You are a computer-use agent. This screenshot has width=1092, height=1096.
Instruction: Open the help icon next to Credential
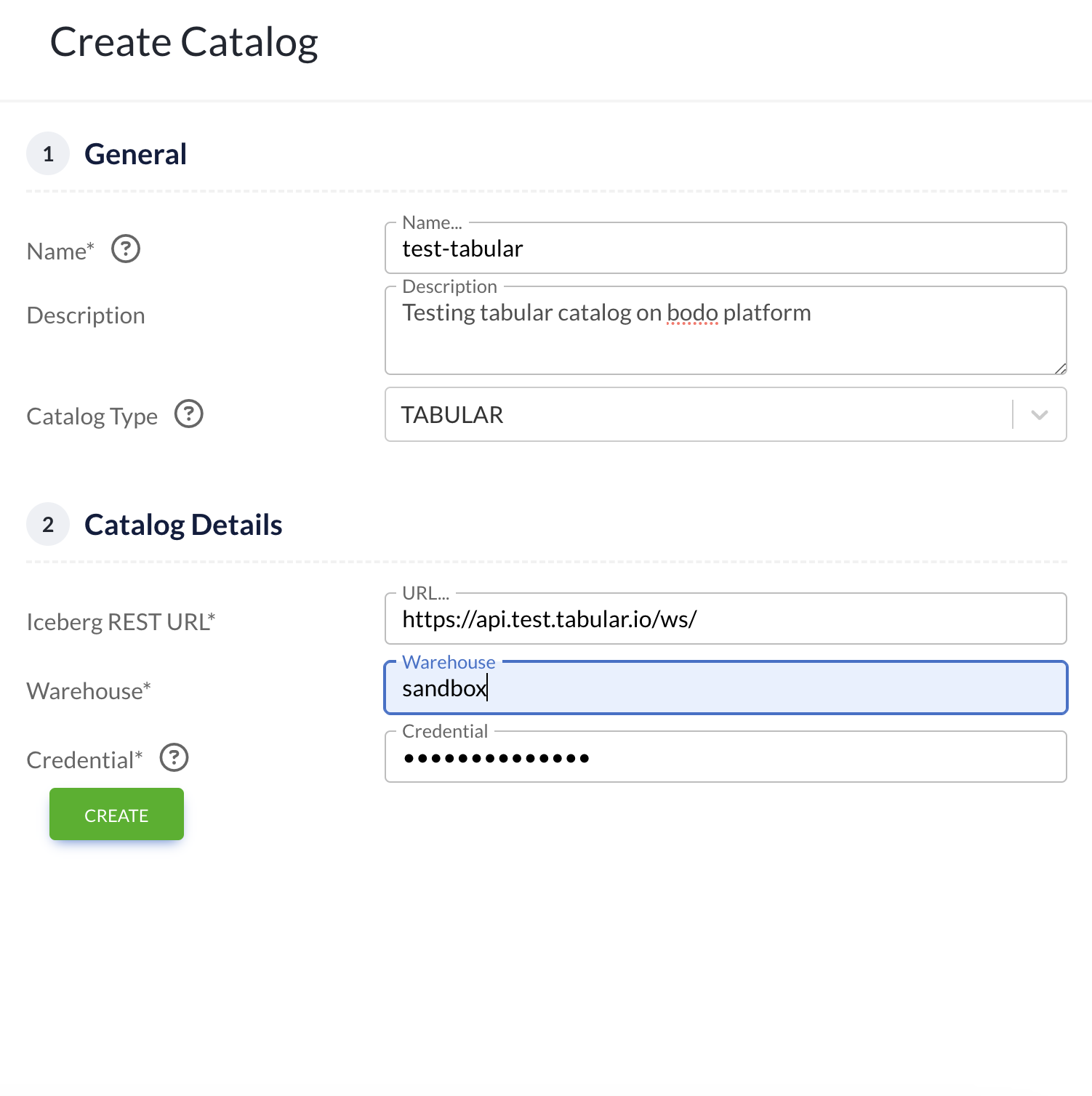point(174,758)
